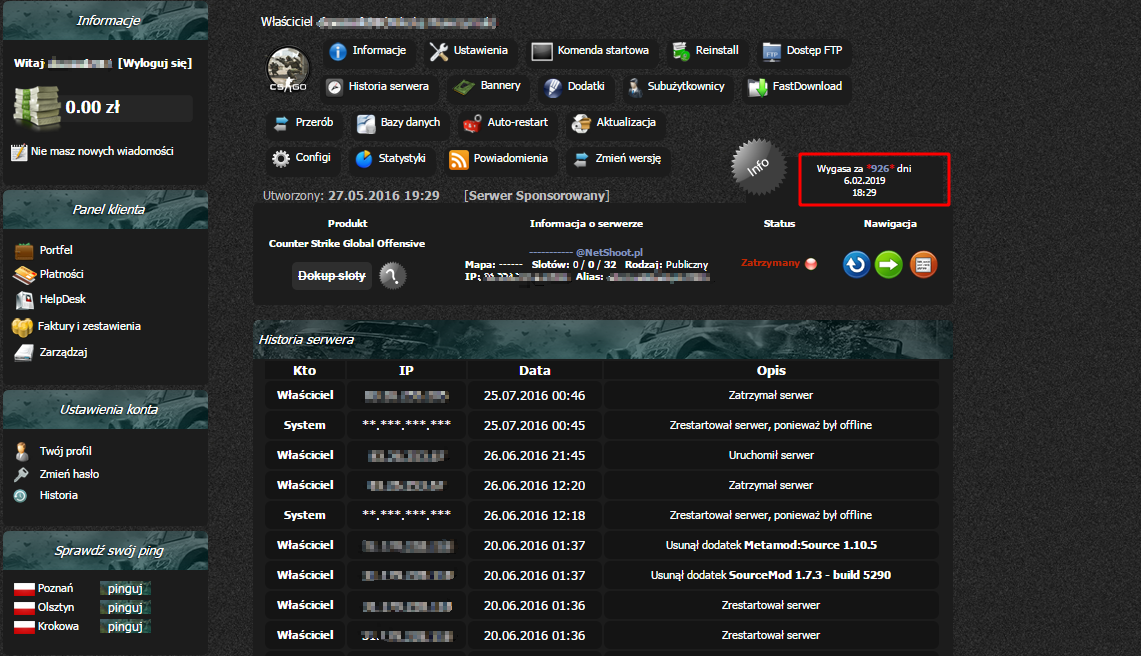This screenshot has width=1141, height=656.
Task: Click the Powiadomienia label
Action: [510, 158]
